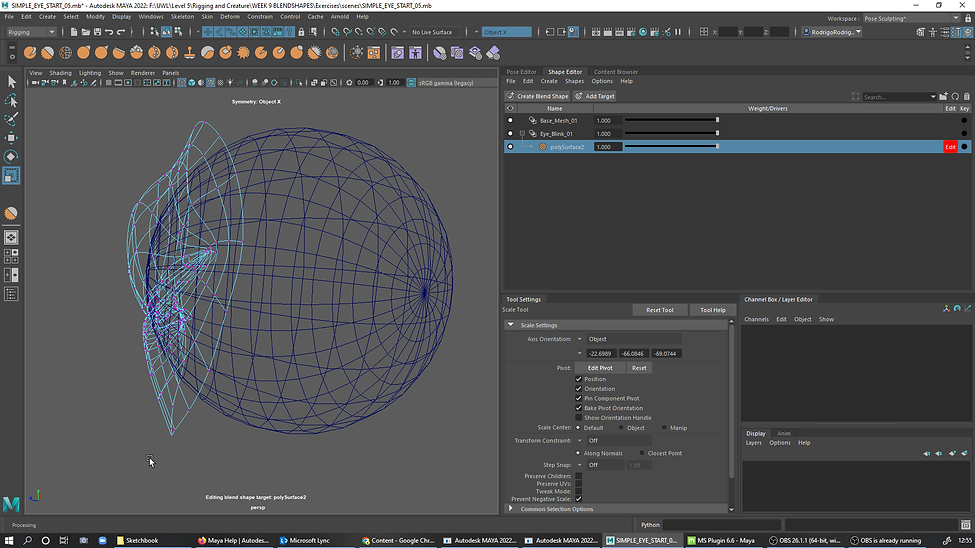Click the New Scene icon
This screenshot has height=548, width=975.
point(74,32)
